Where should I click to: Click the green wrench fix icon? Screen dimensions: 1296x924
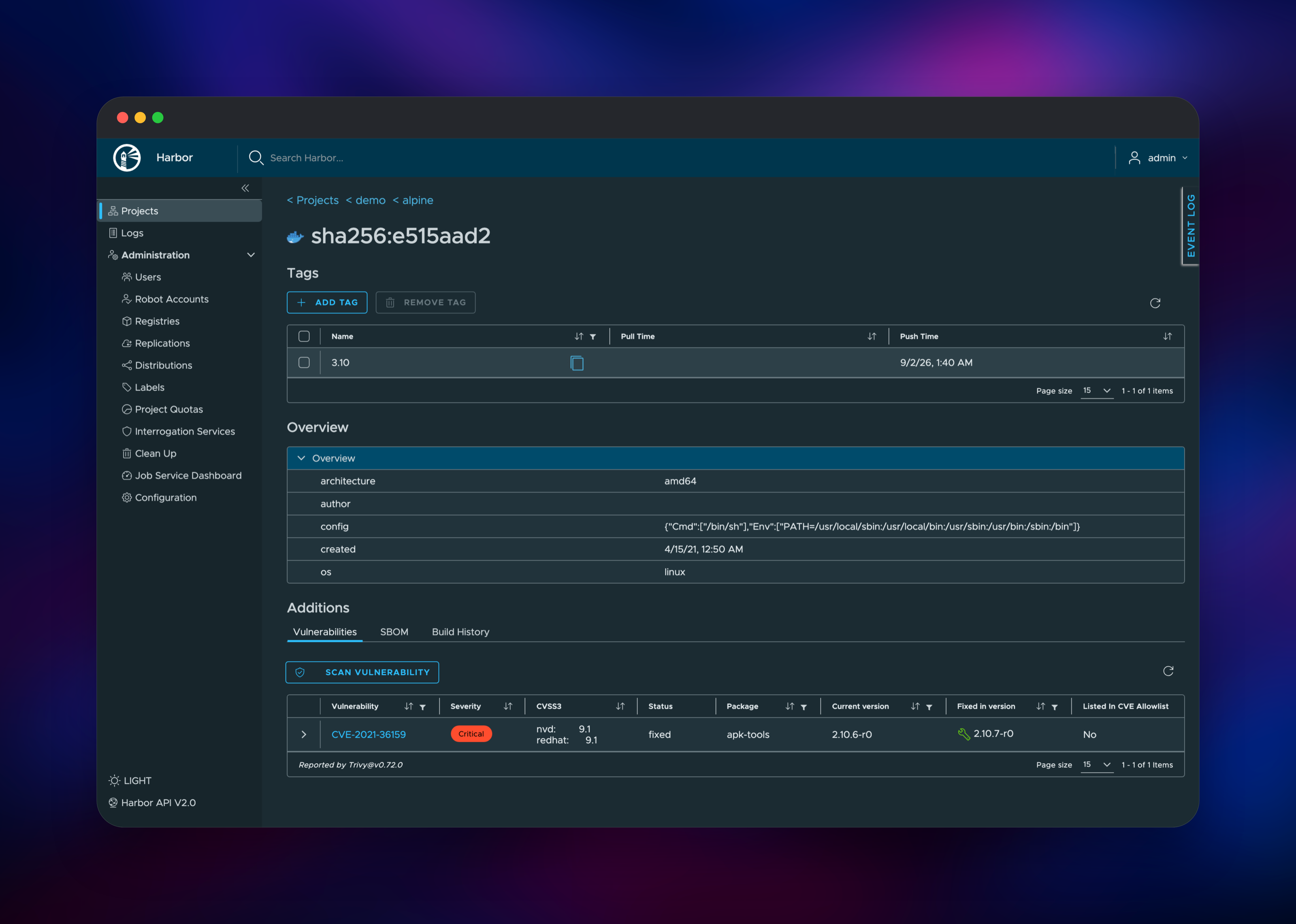point(964,735)
